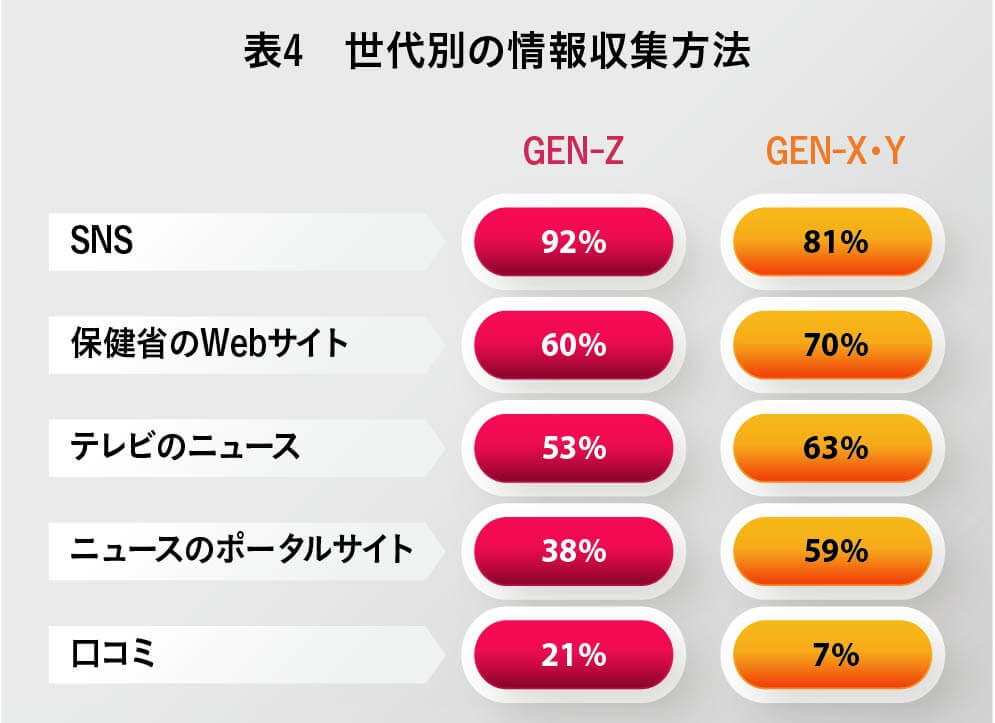Click the 38% red pill
Viewport: 995px width, 723px height.
pos(574,551)
